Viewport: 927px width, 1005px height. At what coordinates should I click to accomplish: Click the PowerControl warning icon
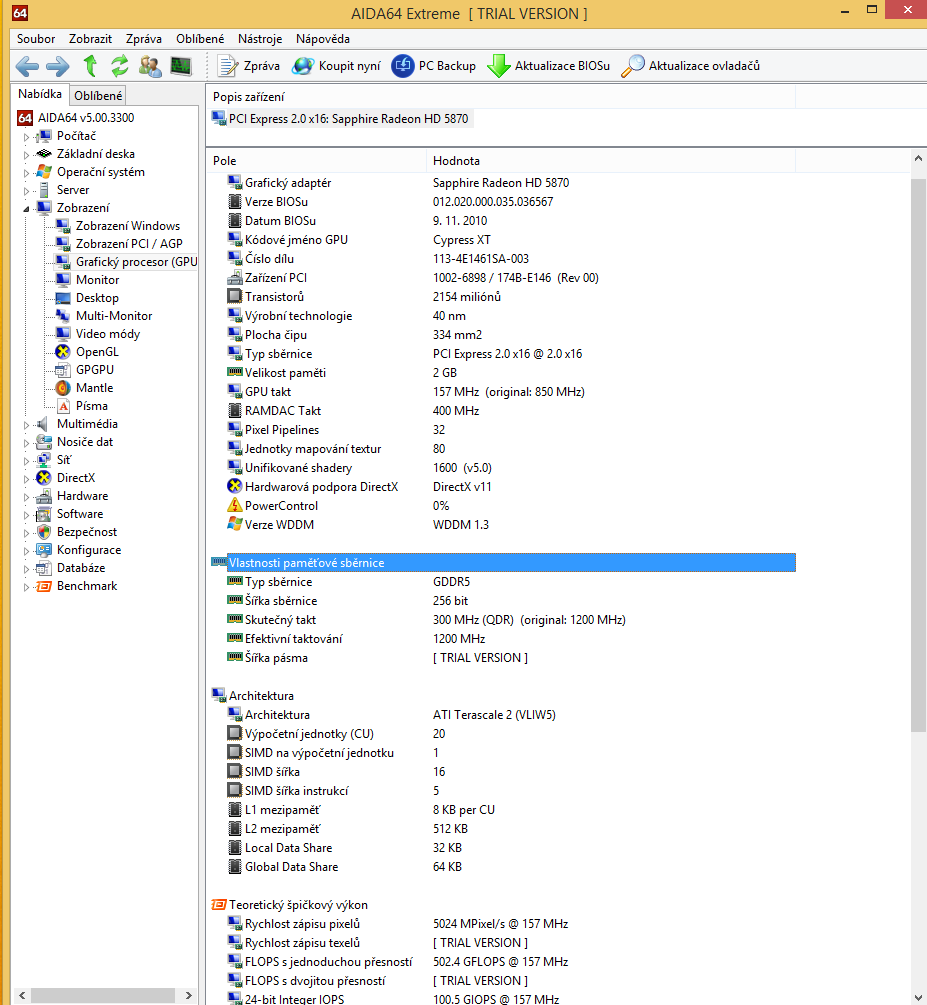[235, 505]
